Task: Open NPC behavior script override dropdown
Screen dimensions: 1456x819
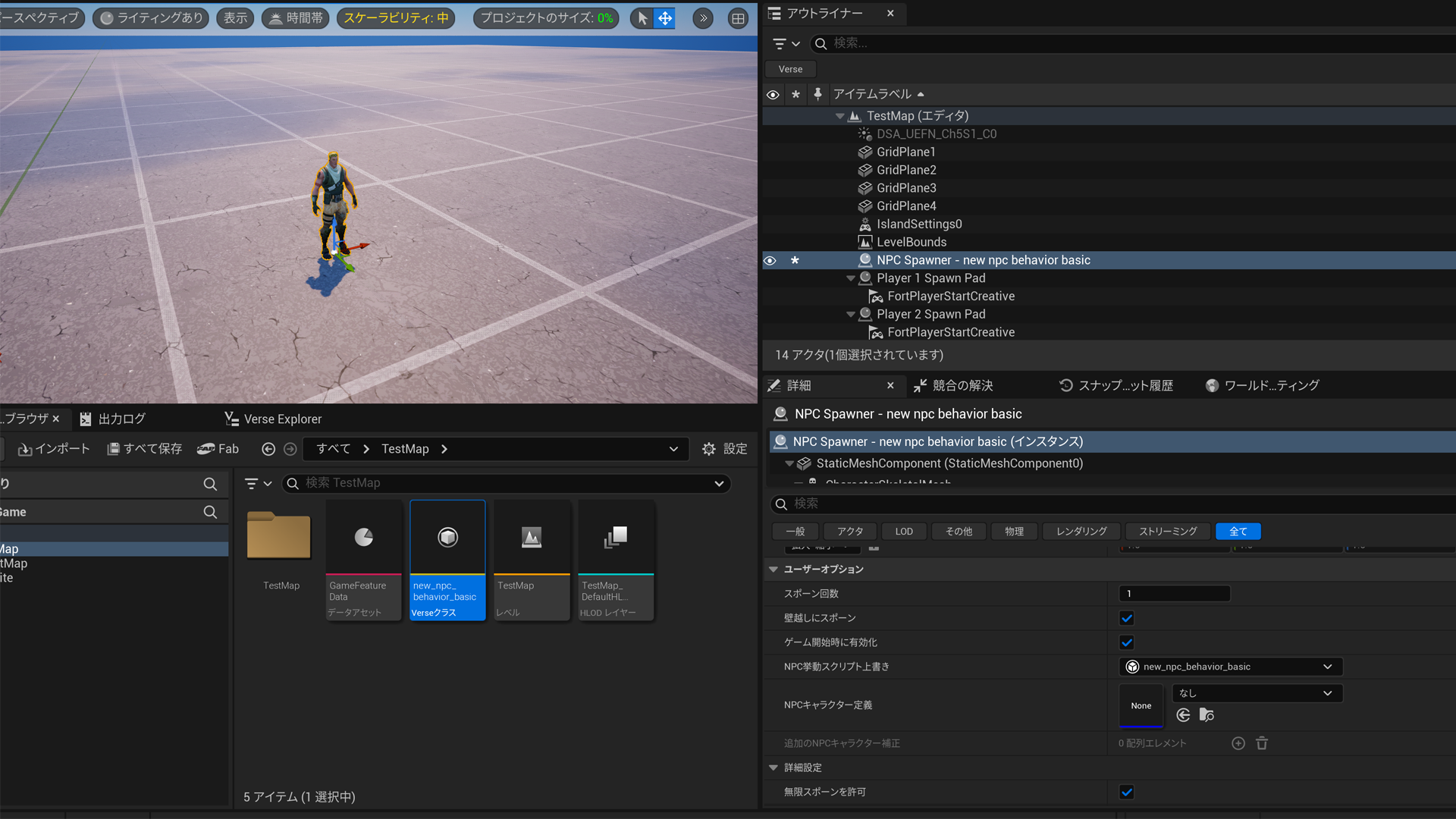Action: click(x=1231, y=667)
